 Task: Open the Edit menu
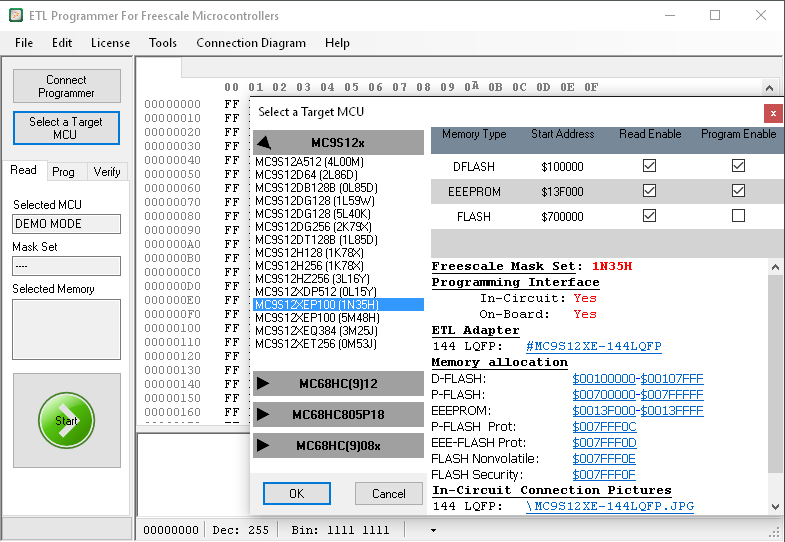pos(62,43)
